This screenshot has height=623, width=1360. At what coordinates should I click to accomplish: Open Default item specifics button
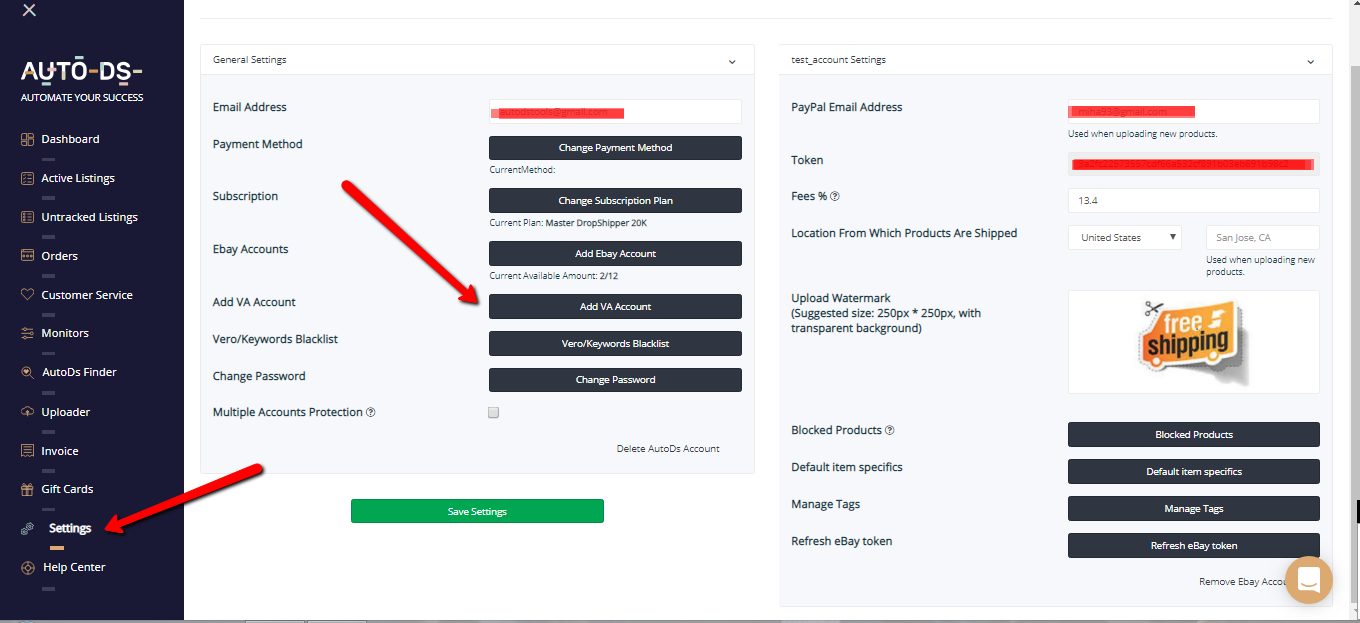point(1194,472)
